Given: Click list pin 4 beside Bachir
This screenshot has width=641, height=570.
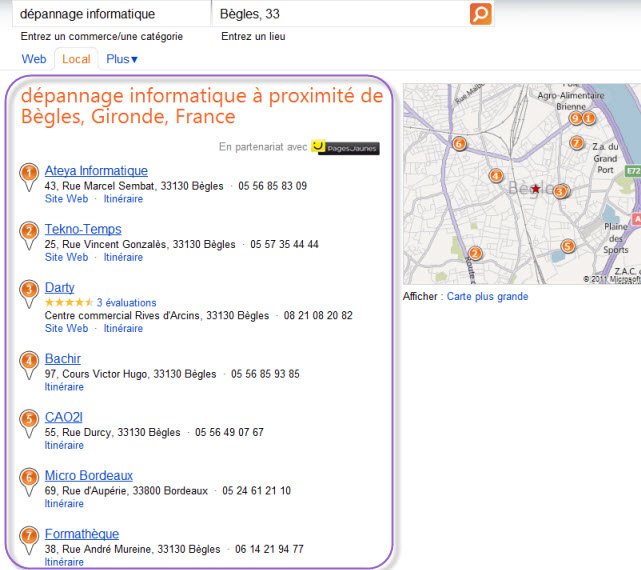Looking at the screenshot, I should click(29, 365).
